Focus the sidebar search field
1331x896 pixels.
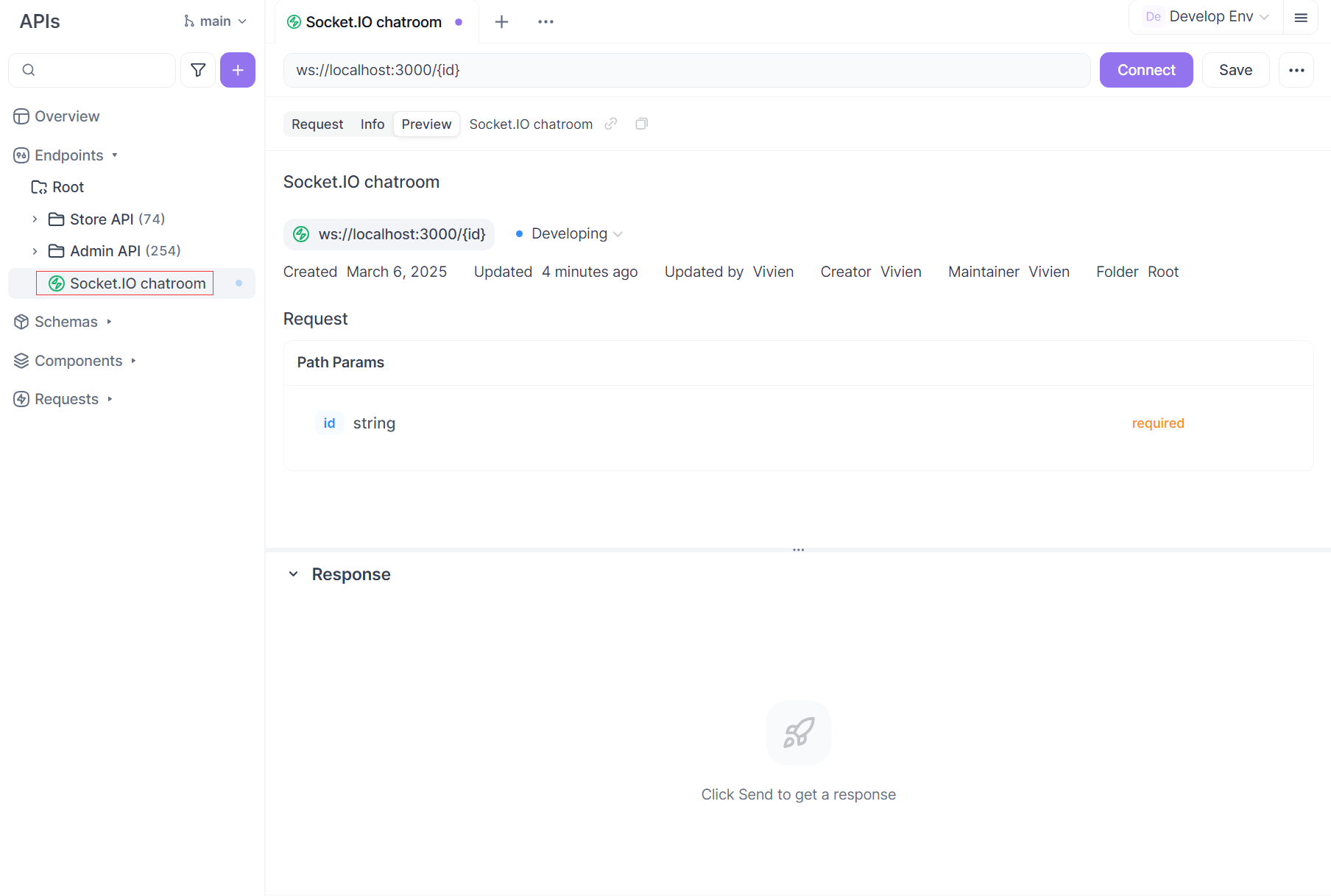pos(92,70)
